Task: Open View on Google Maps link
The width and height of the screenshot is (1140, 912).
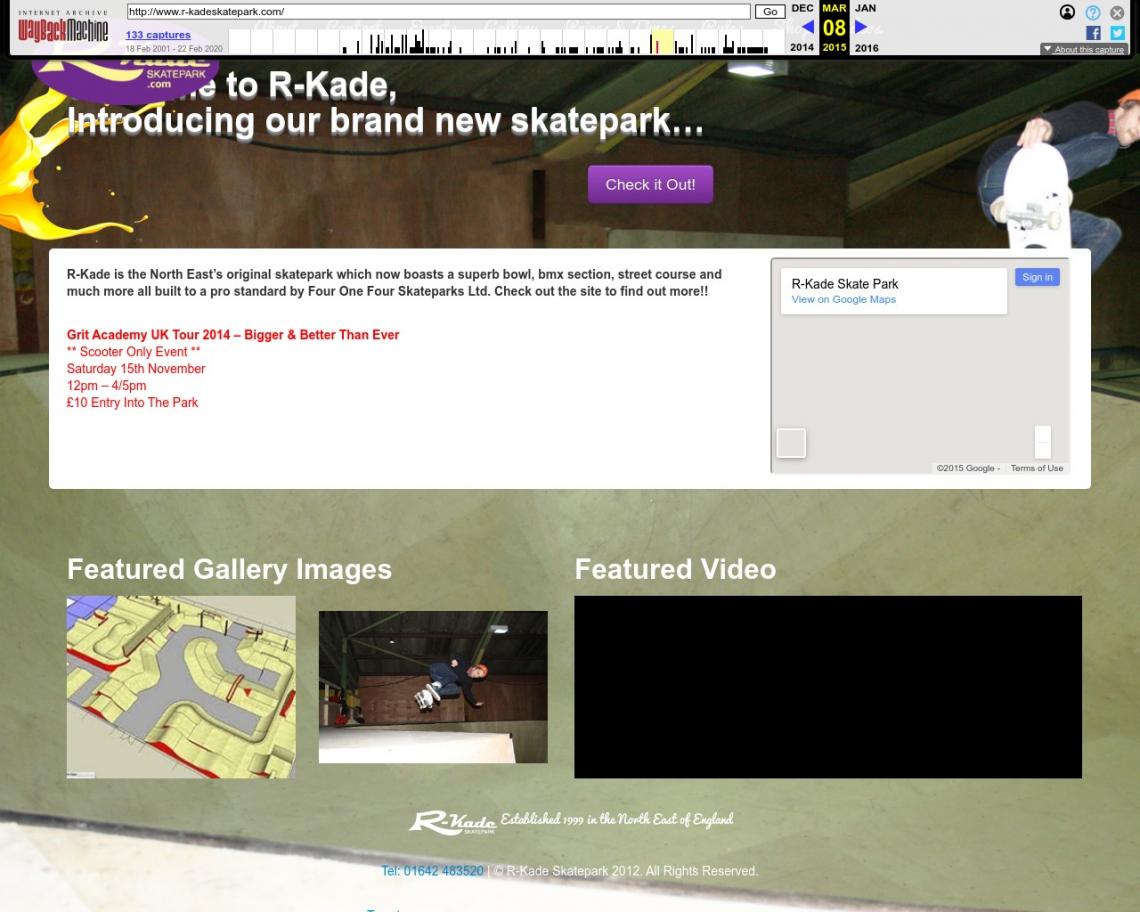Action: (x=843, y=300)
